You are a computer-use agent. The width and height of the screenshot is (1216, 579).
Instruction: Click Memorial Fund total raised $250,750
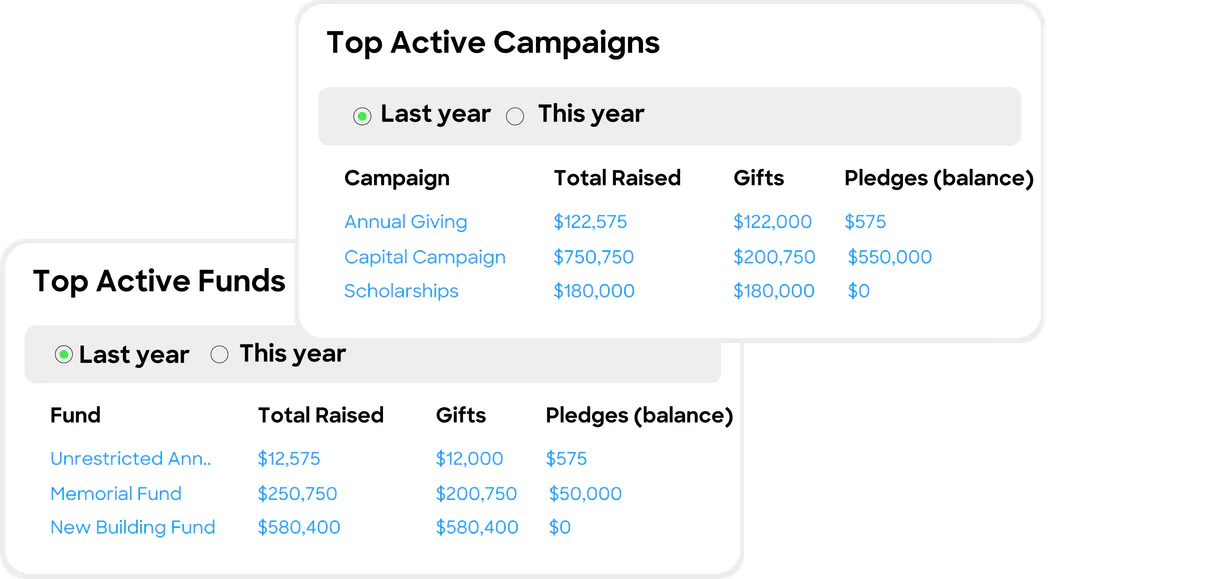pos(297,494)
